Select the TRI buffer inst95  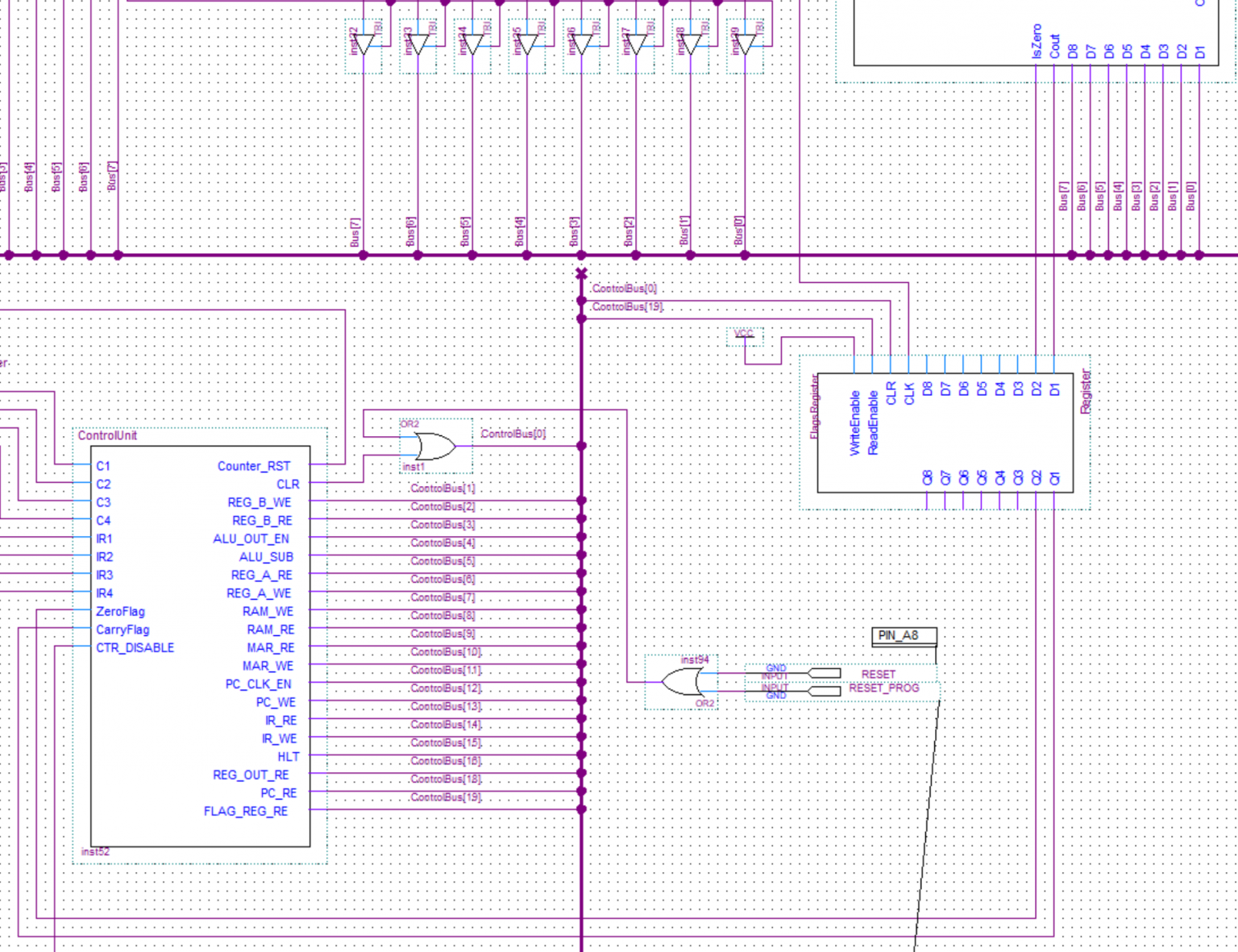pos(528,44)
